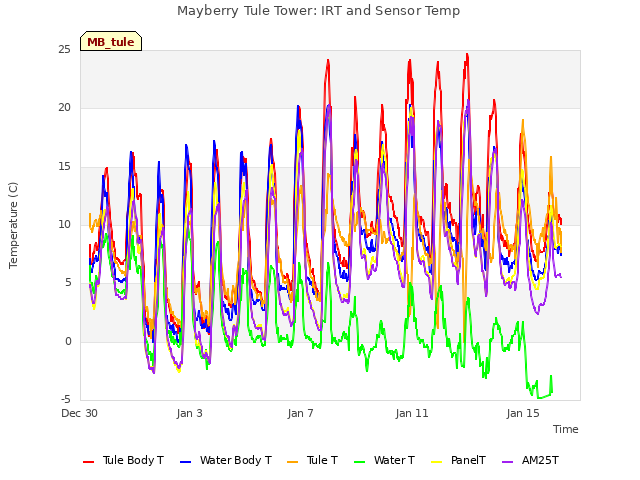Click the MB_tule annotation label
640x480 pixels.
click(x=111, y=41)
